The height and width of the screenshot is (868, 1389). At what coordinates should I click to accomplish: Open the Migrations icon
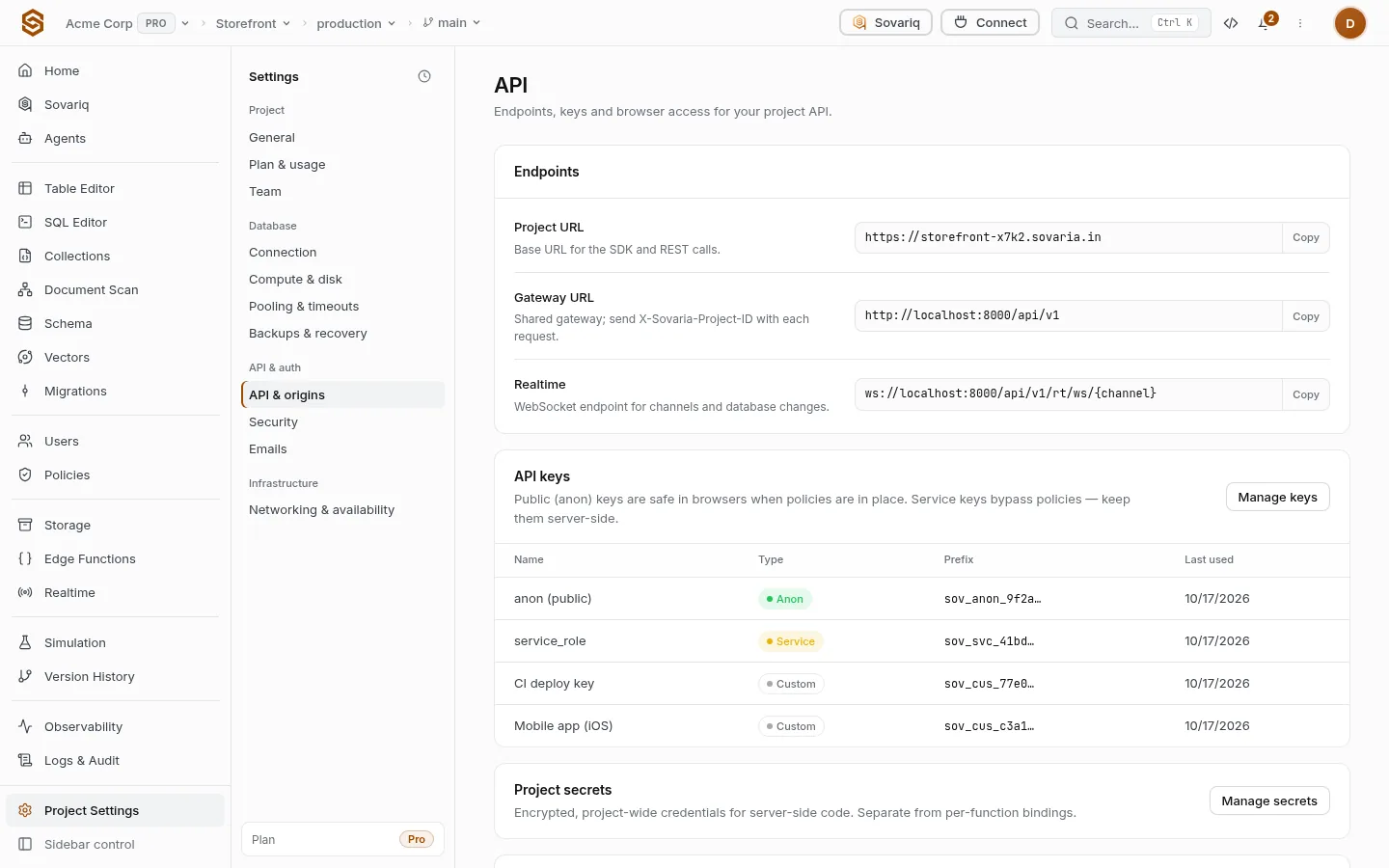pos(25,391)
